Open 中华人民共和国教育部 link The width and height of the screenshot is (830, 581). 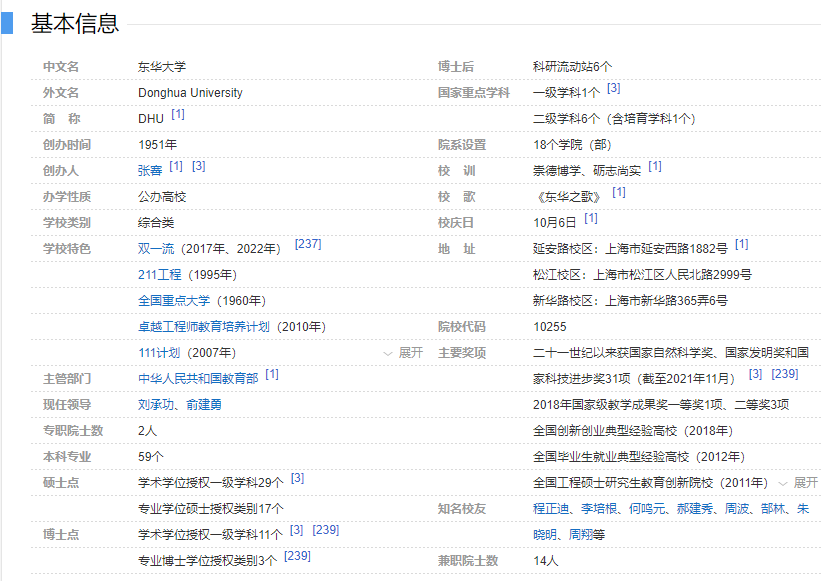tap(198, 379)
